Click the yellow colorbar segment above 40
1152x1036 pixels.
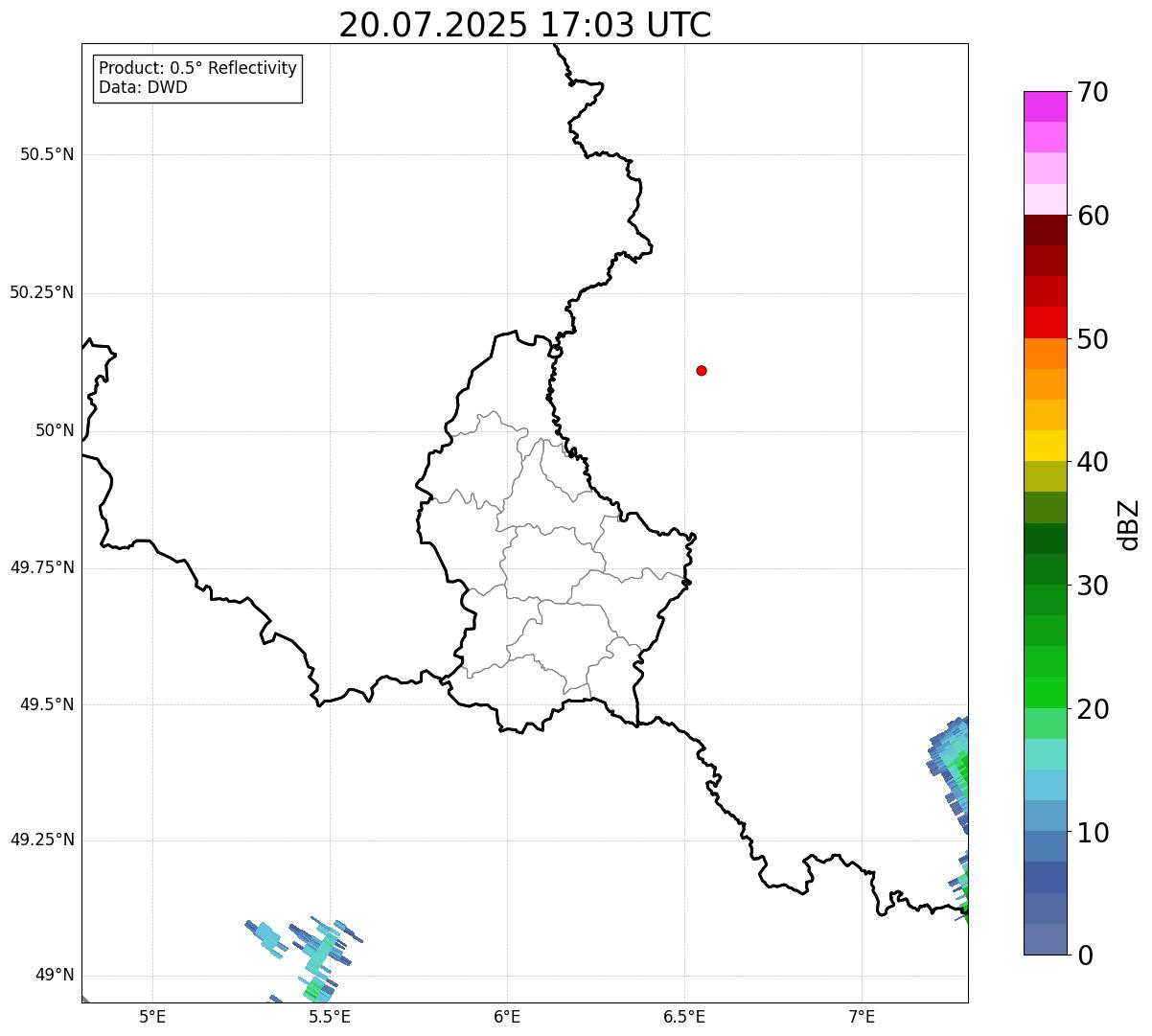(x=1045, y=446)
